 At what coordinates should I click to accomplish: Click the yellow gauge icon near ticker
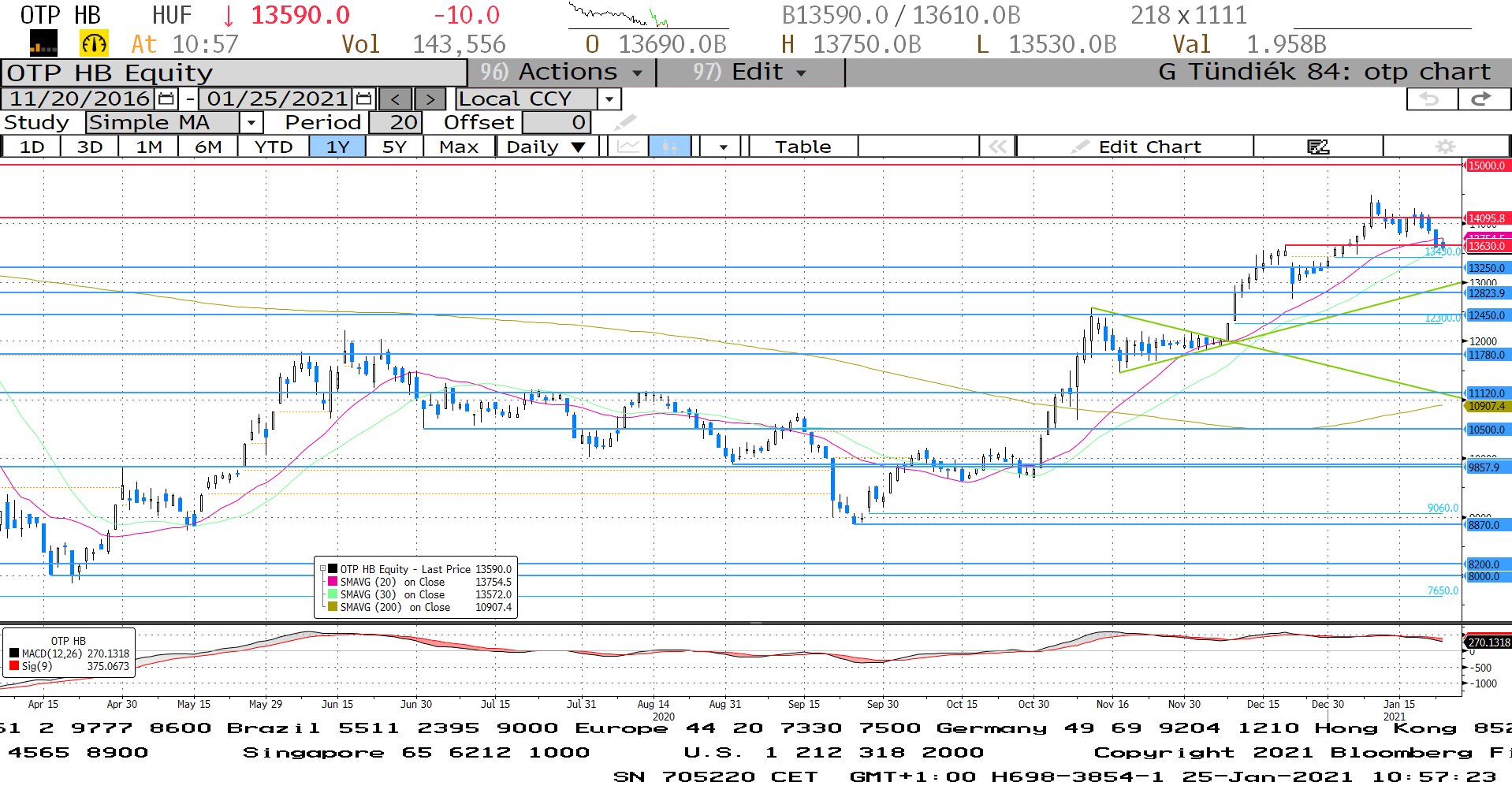click(94, 43)
